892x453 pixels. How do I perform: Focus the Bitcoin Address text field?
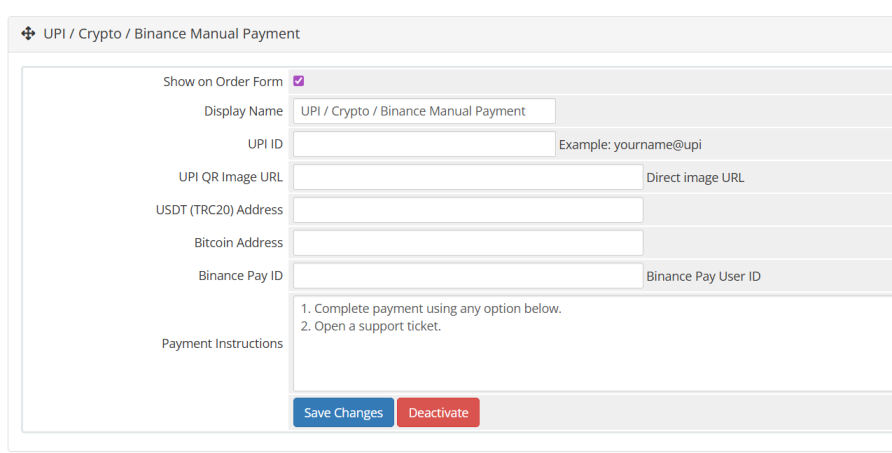click(468, 243)
